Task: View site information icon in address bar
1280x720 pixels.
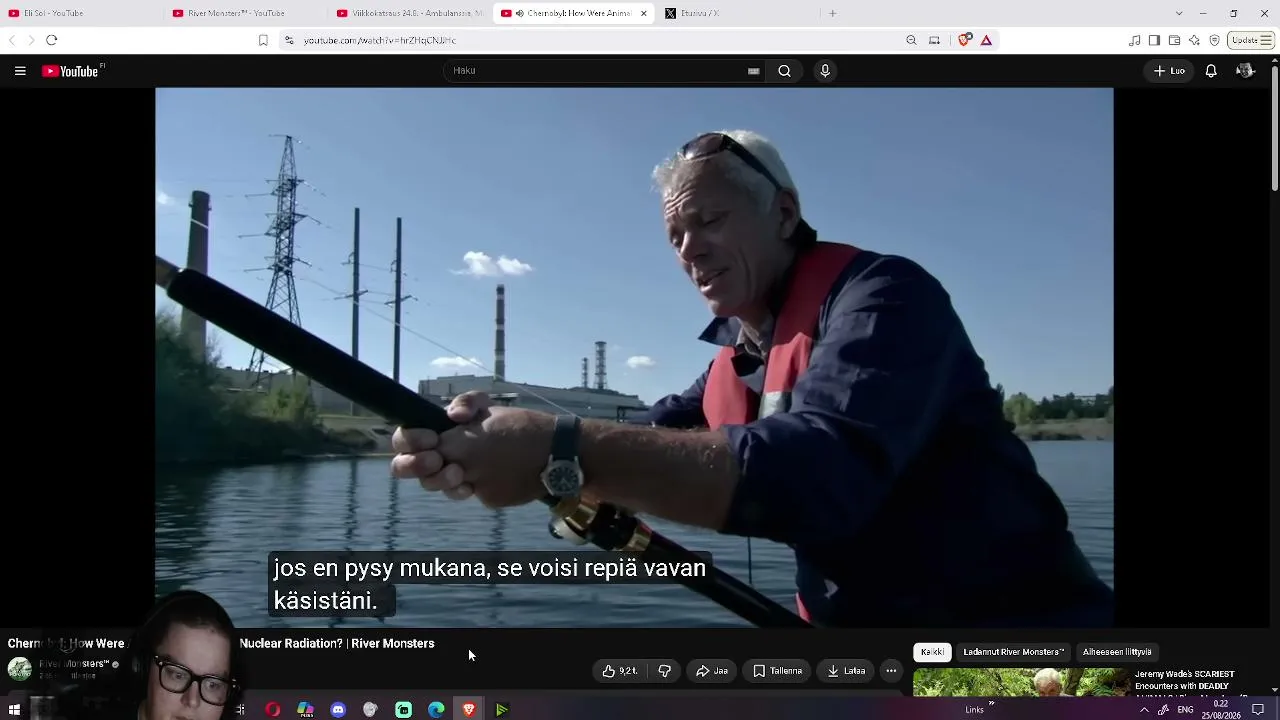Action: click(289, 40)
